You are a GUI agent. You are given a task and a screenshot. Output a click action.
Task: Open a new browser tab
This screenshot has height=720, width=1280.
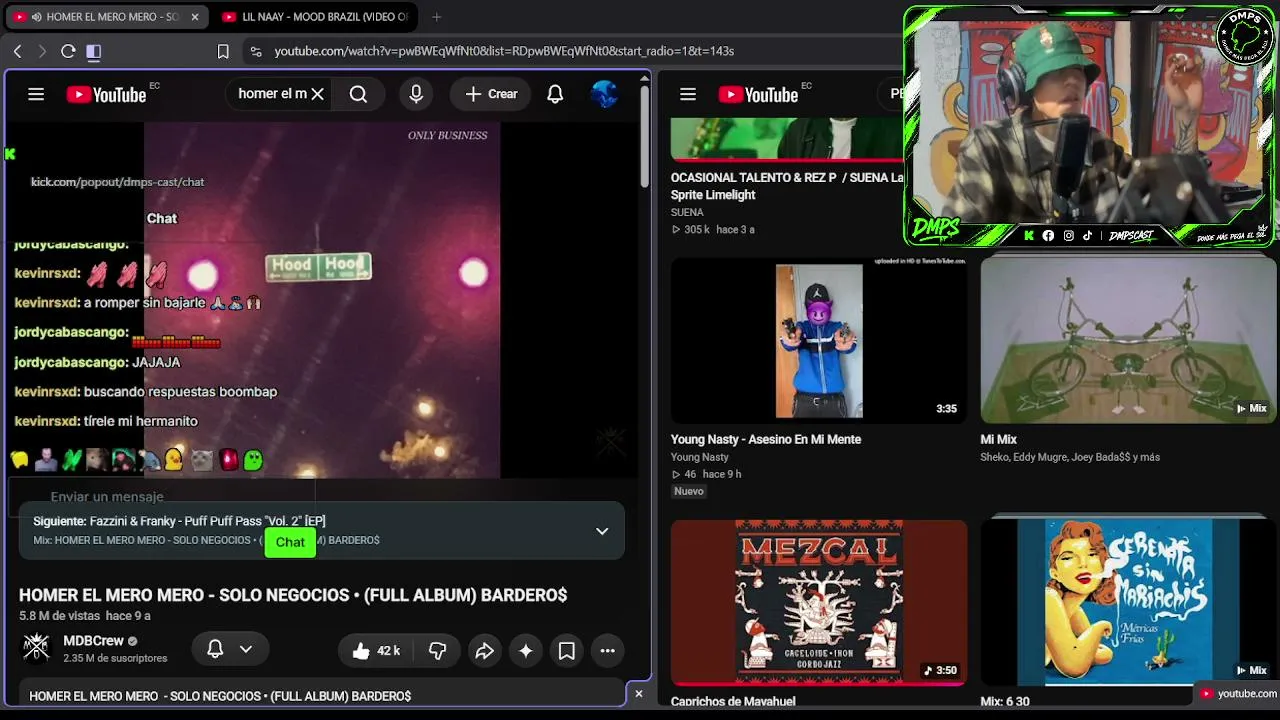coord(437,17)
